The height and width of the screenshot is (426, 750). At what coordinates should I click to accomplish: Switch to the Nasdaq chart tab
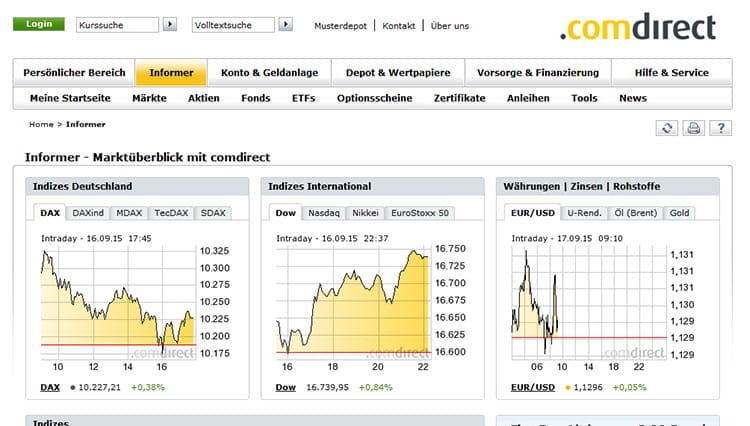[324, 213]
